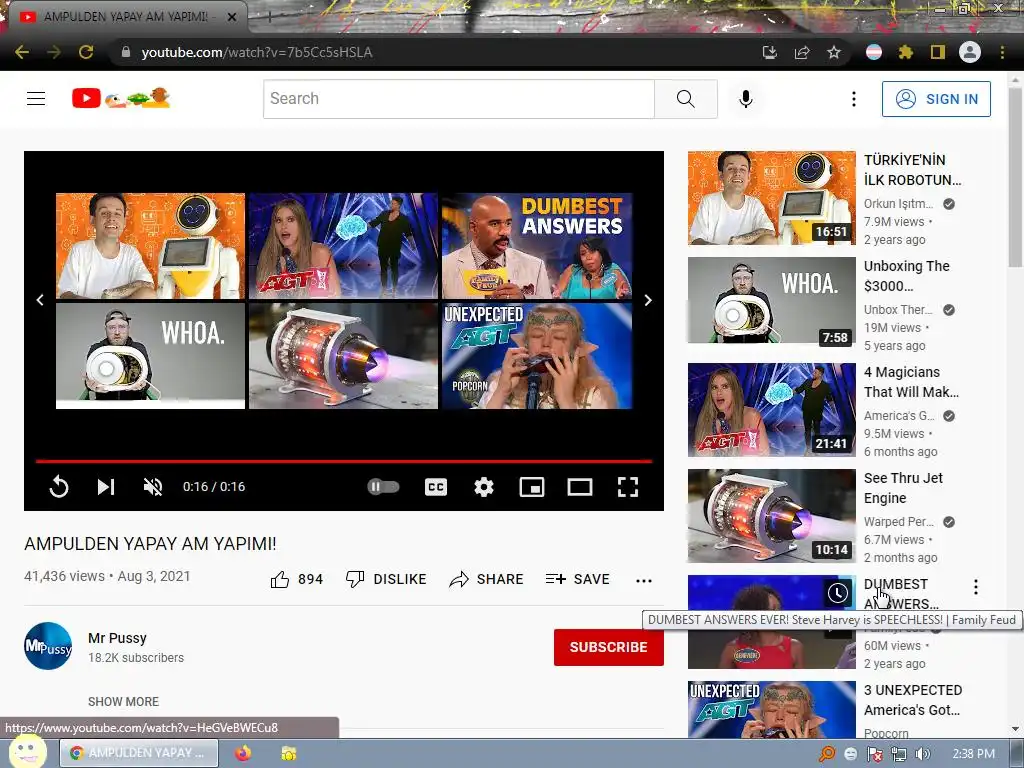Open See Thru Jet Engine title
This screenshot has width=1024, height=768.
(903, 488)
